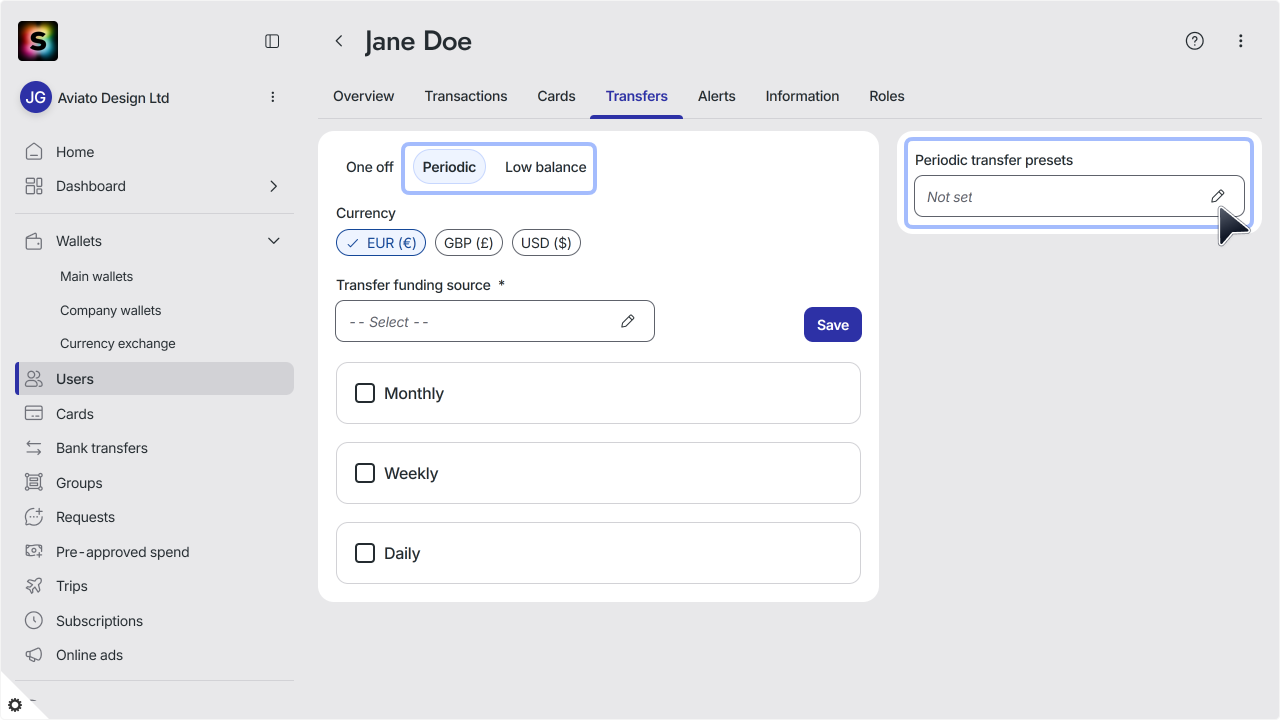Viewport: 1280px width, 720px height.
Task: Go to Main wallets
Action: pyautogui.click(x=96, y=276)
